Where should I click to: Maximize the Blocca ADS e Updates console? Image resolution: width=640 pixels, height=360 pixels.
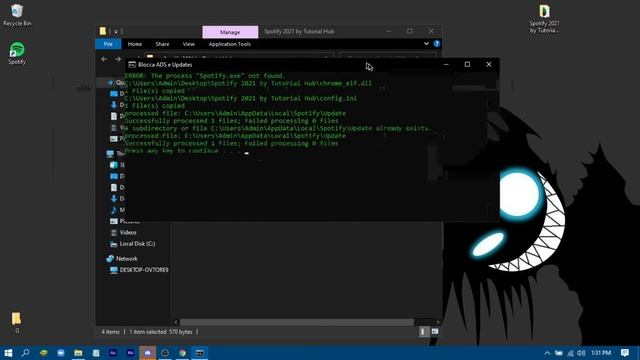(467, 64)
